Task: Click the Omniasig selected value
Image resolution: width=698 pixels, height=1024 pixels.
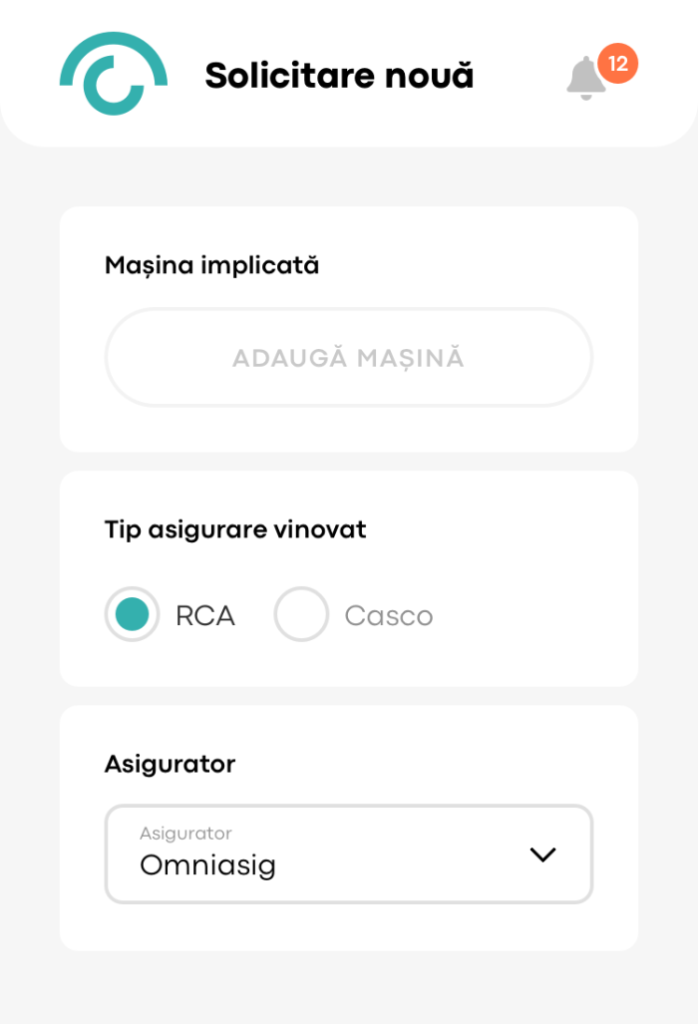Action: pyautogui.click(x=207, y=865)
